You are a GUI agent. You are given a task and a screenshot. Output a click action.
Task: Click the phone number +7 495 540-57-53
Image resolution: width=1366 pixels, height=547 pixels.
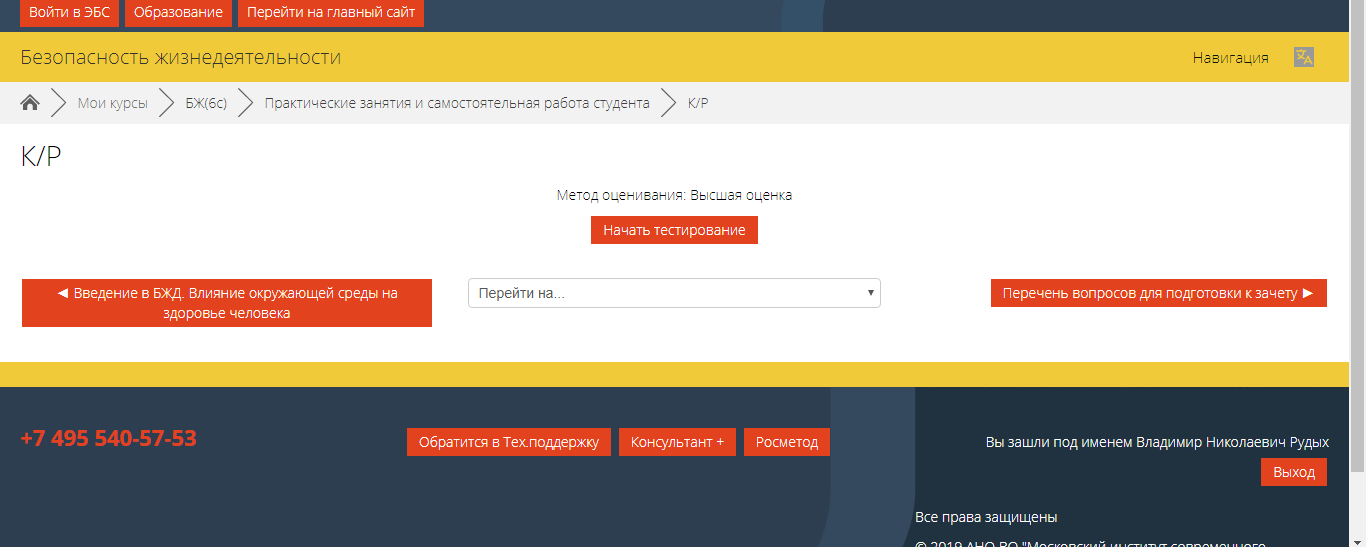pos(108,438)
